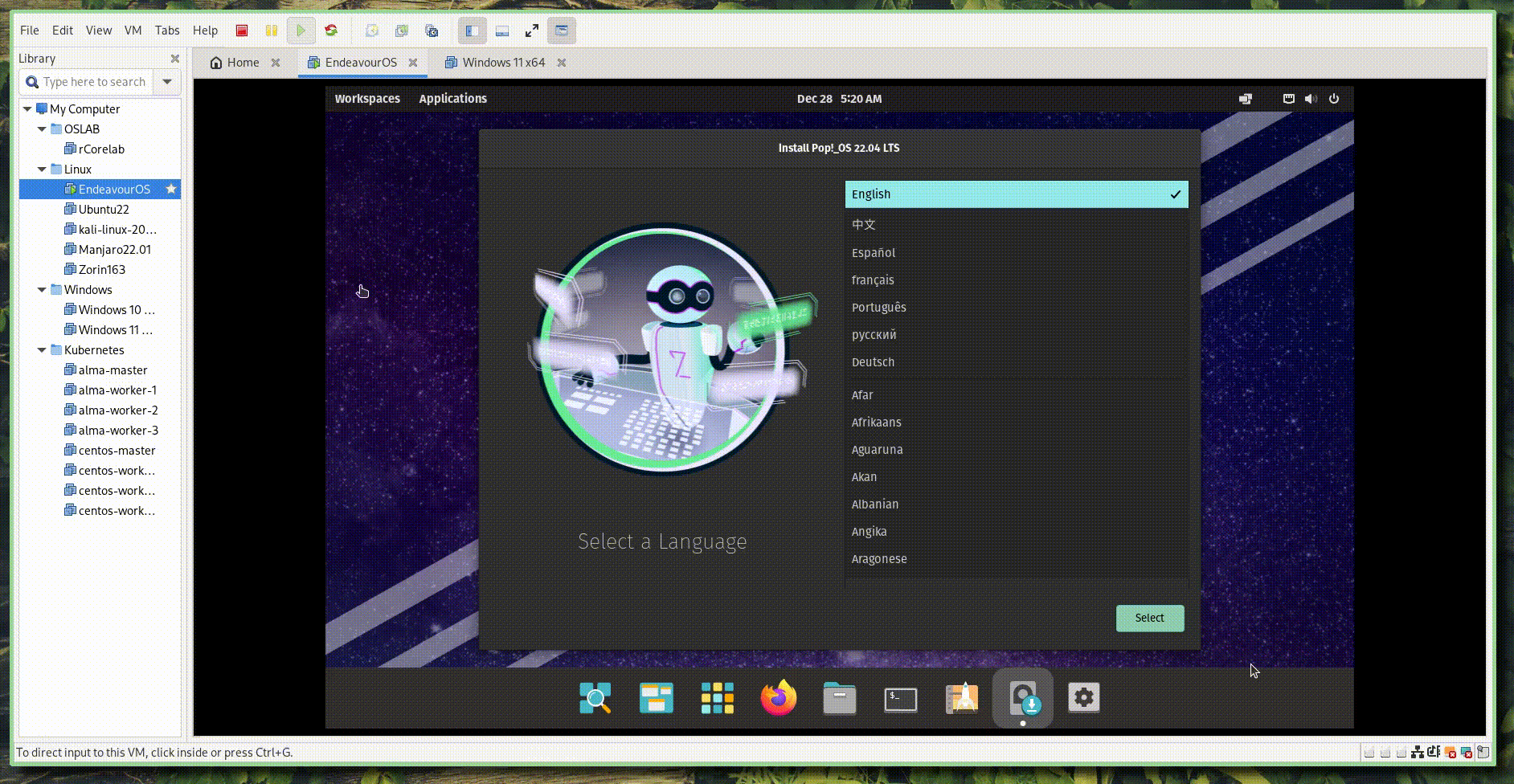Choose français in the language list
The image size is (1514, 784).
pos(1017,280)
